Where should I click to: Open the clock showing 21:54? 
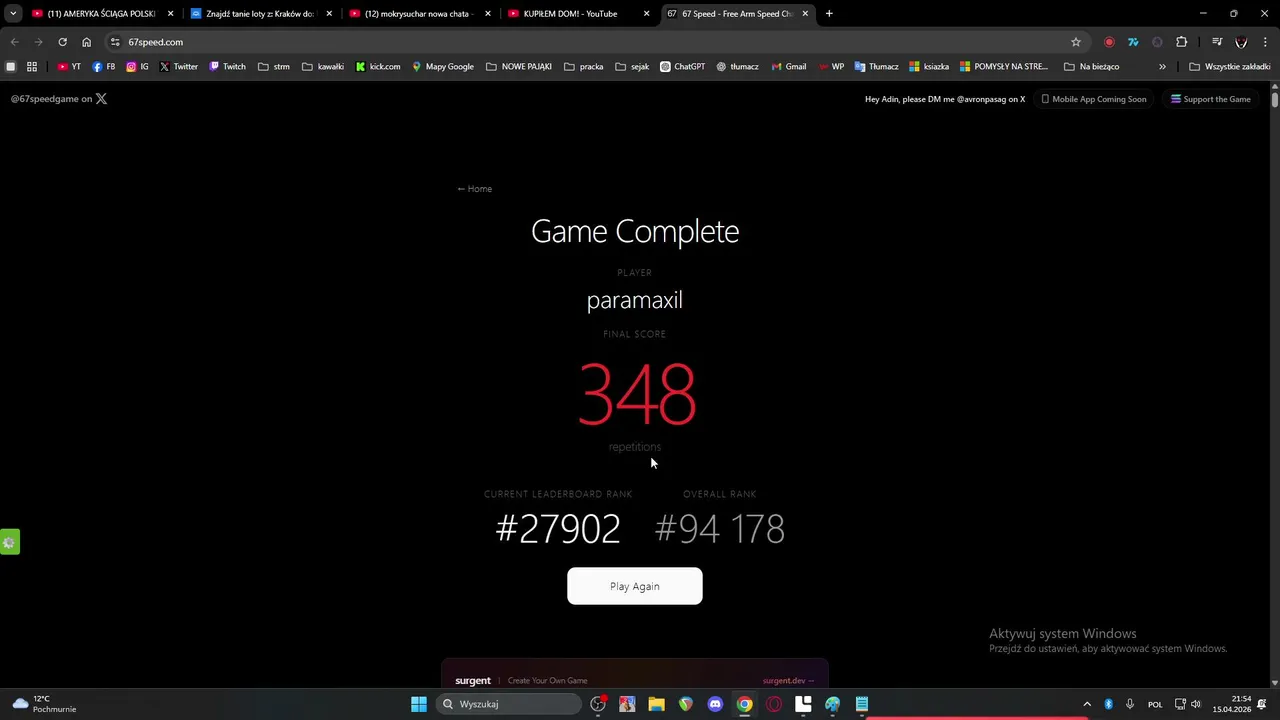point(1232,704)
